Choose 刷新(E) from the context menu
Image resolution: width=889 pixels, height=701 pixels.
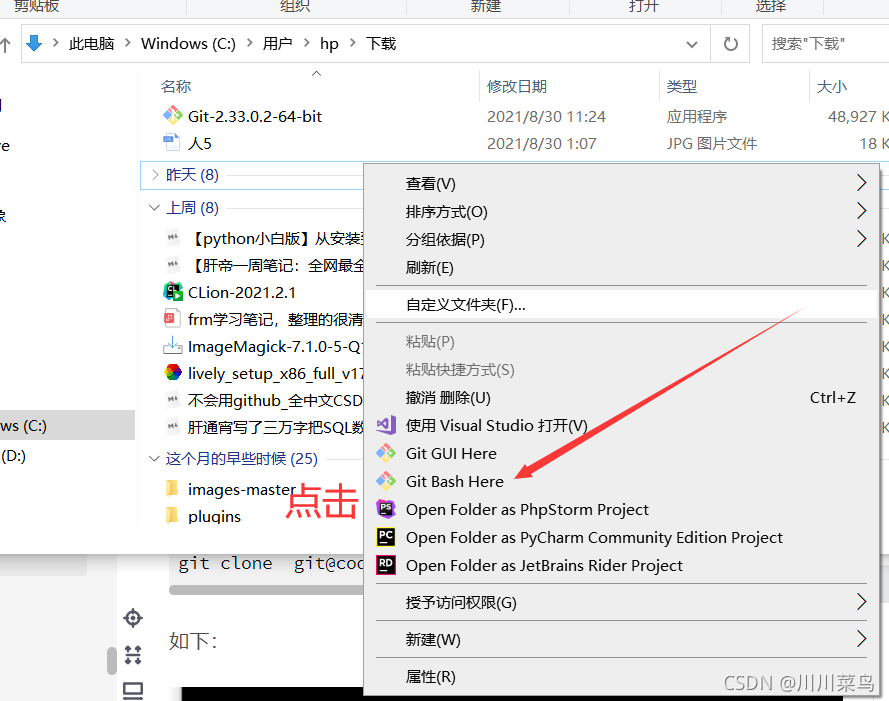click(x=430, y=267)
